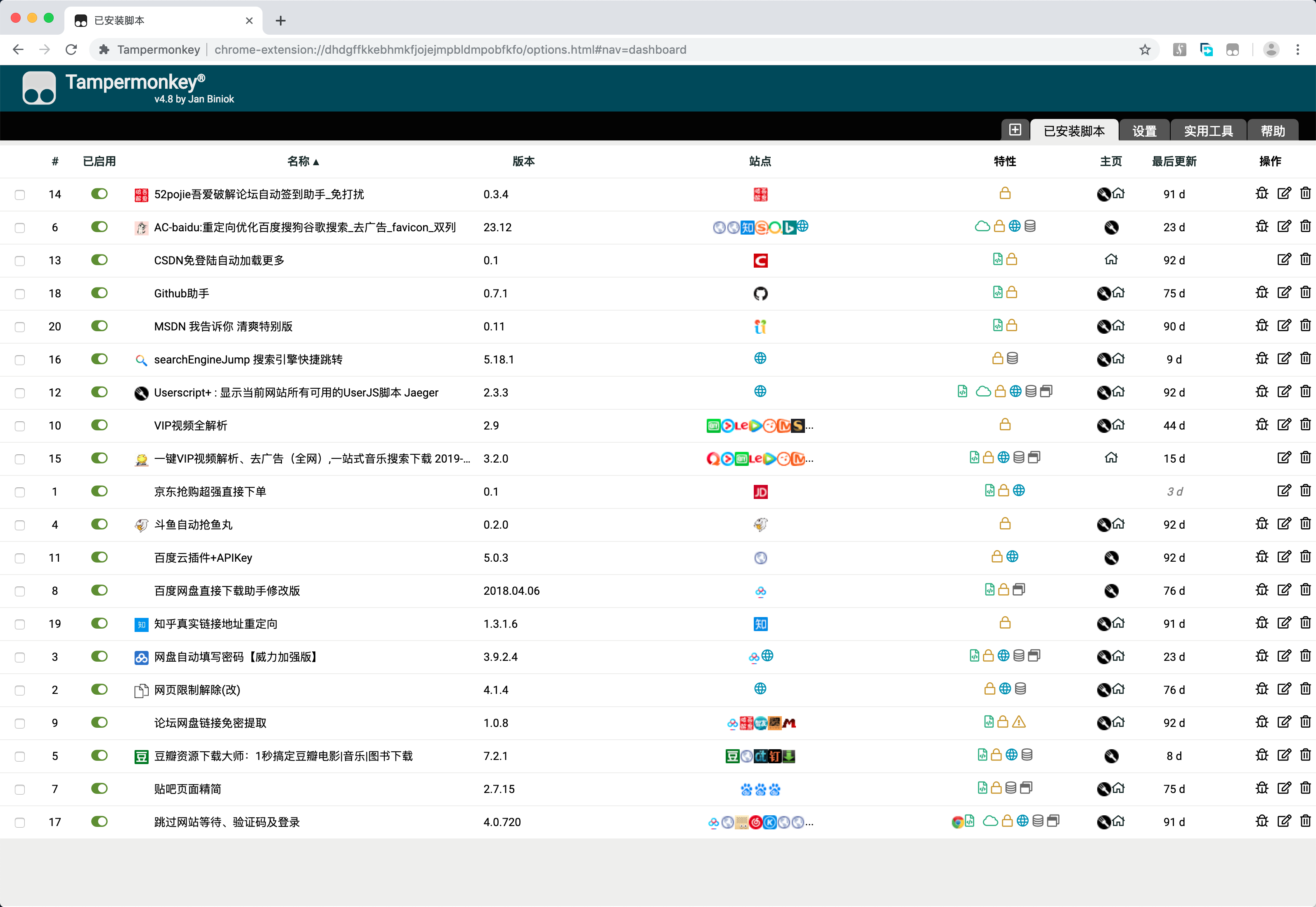Open Chrome's three-dot menu
This screenshot has height=907, width=1316.
tap(1297, 50)
